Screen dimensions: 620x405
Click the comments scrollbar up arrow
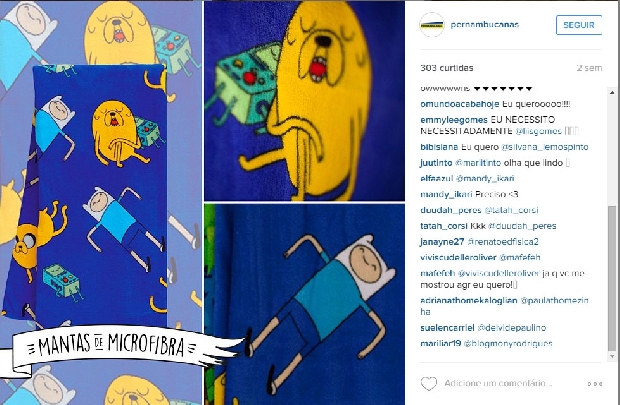[612, 93]
